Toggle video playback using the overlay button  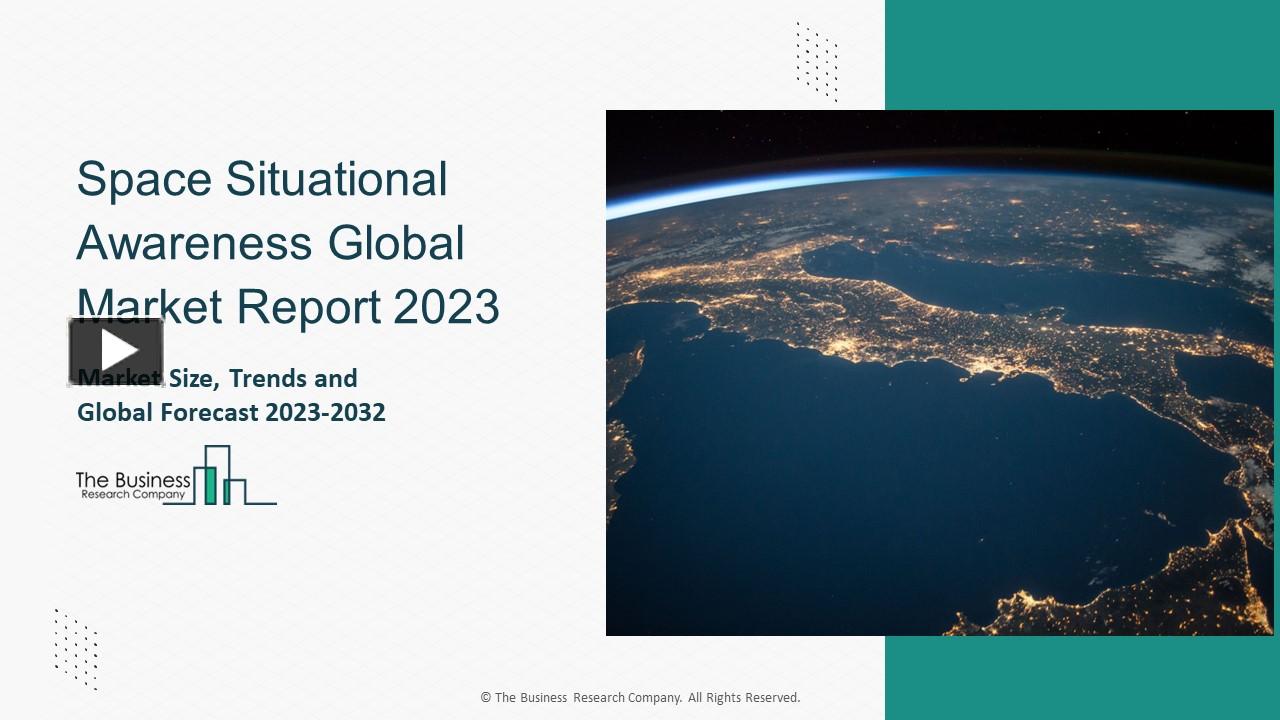(118, 349)
